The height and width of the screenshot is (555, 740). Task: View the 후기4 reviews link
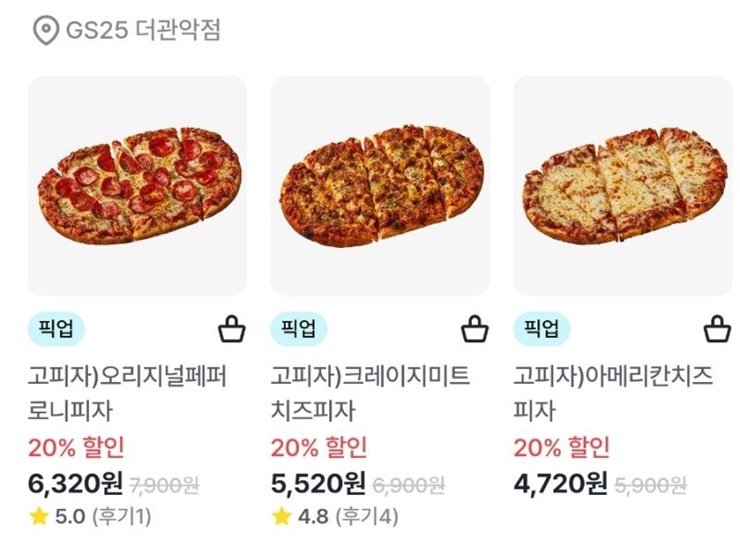pyautogui.click(x=367, y=517)
